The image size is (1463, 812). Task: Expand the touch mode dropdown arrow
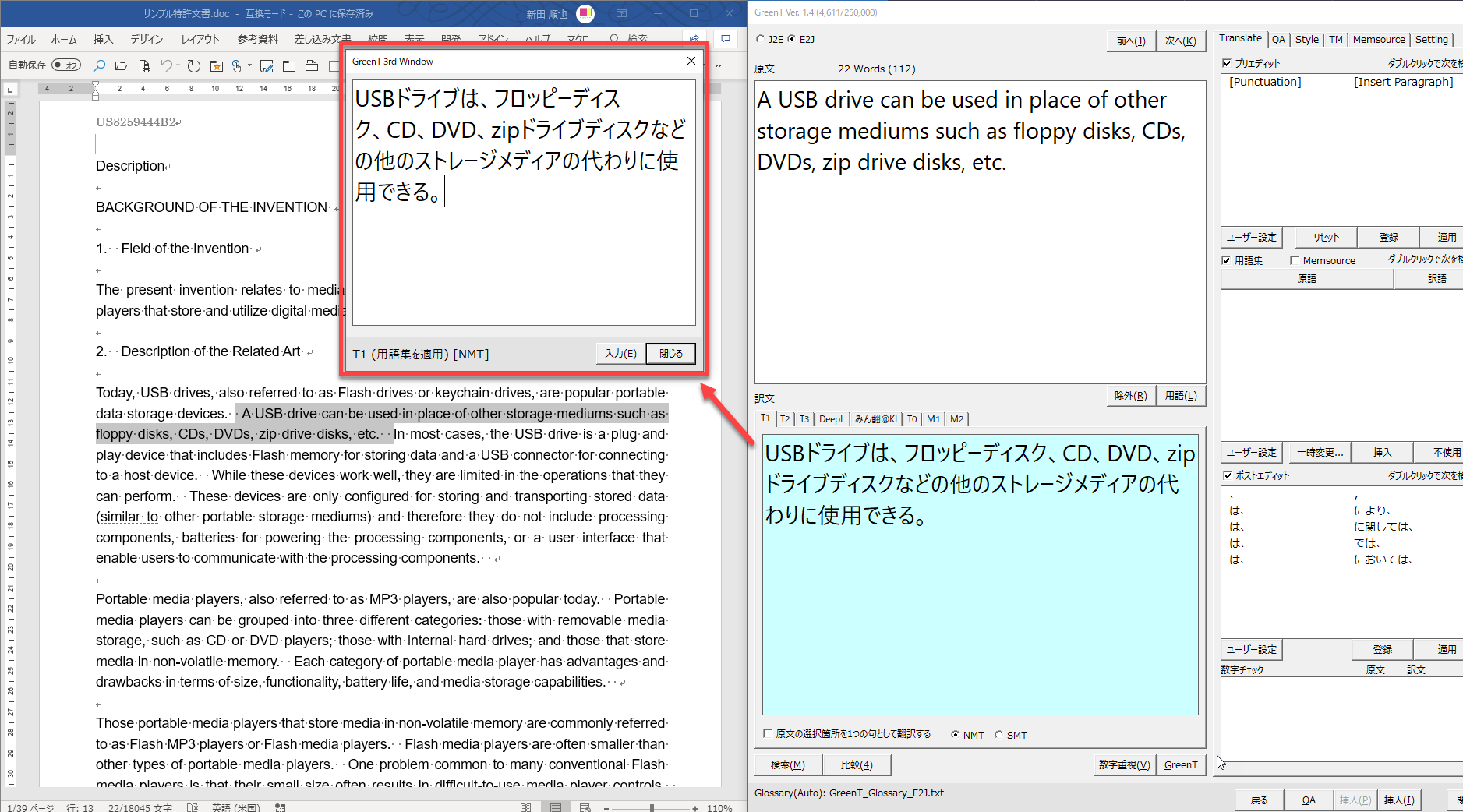[249, 66]
